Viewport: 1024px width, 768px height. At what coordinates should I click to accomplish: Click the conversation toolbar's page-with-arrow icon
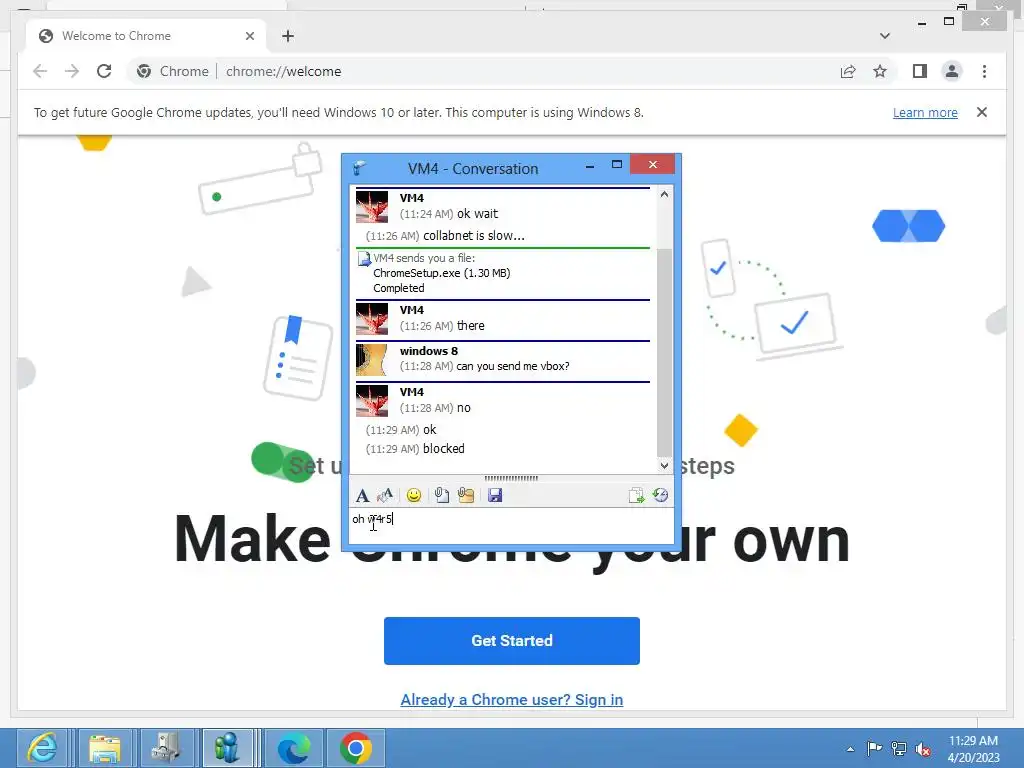[x=636, y=496]
